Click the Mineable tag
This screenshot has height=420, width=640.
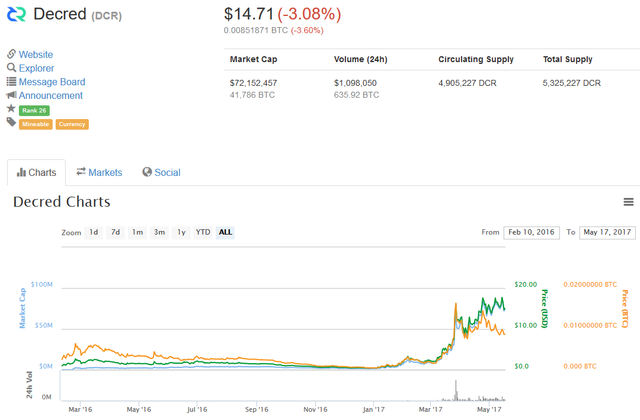click(x=36, y=124)
